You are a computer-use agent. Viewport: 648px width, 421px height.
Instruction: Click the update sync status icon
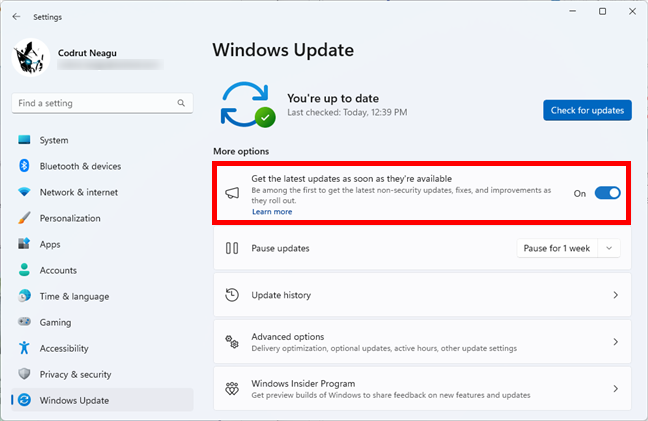click(x=248, y=105)
